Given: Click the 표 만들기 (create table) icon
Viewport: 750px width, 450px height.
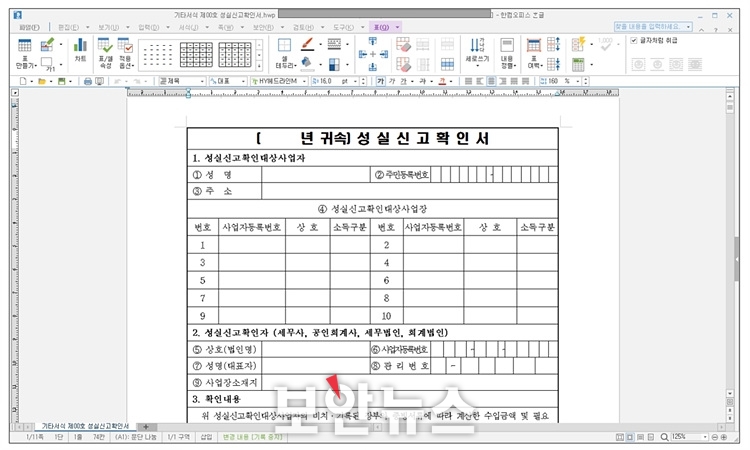Looking at the screenshot, I should (x=25, y=46).
